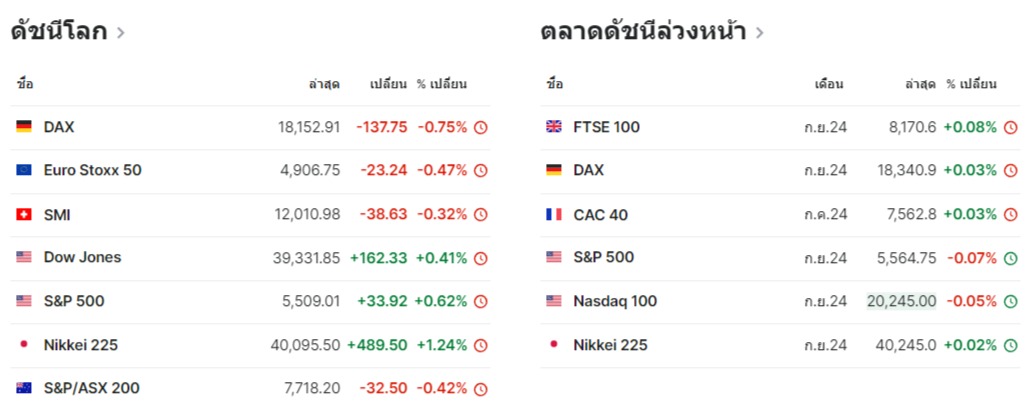Expand the ตลาดดัชนีล่วงหน้า section chevron
1033x406 pixels.
tap(760, 32)
